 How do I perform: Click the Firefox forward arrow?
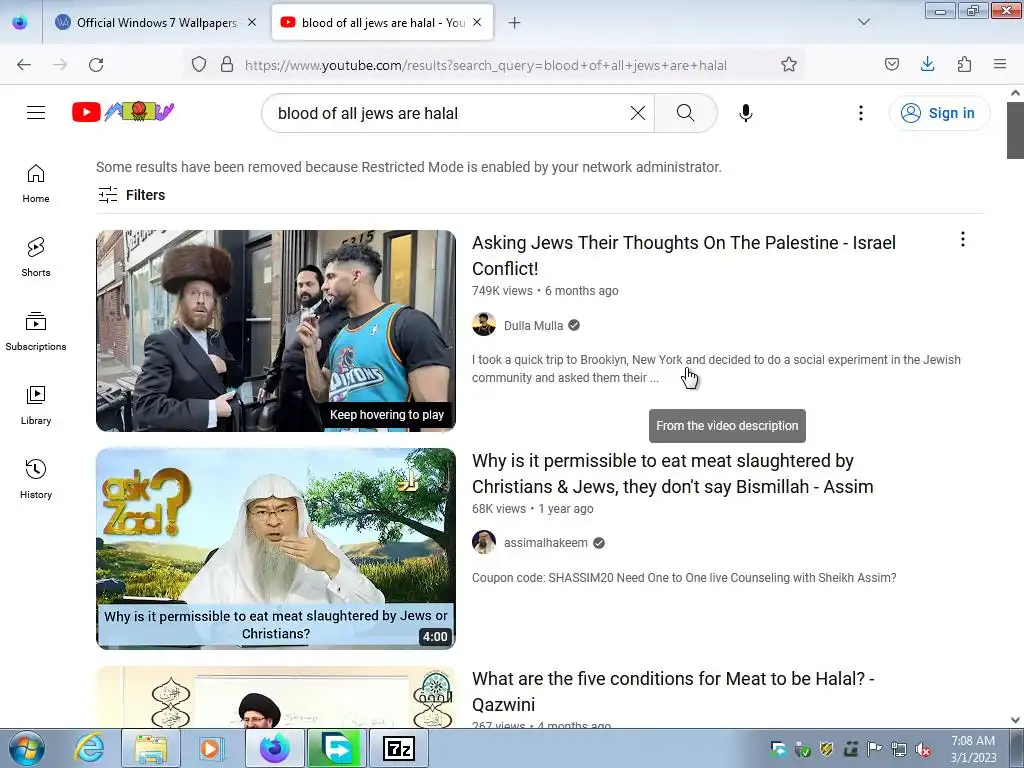tap(60, 65)
